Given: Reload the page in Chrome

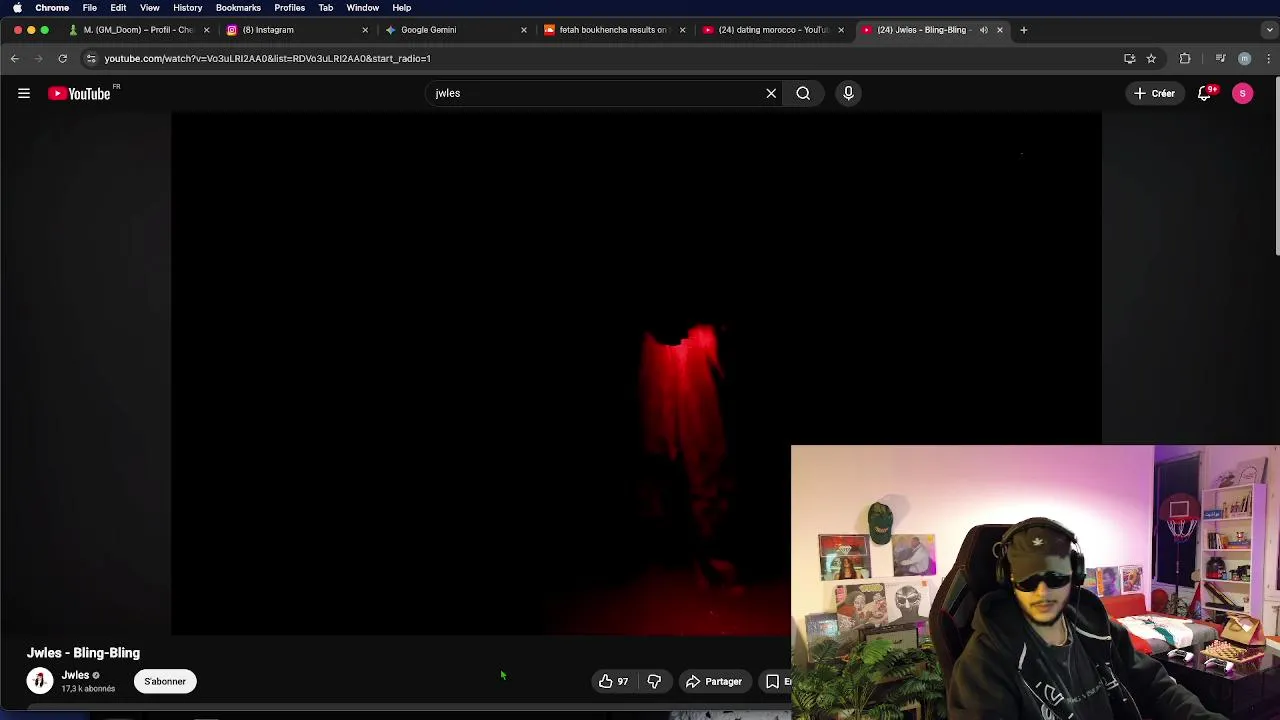Looking at the screenshot, I should [x=62, y=58].
